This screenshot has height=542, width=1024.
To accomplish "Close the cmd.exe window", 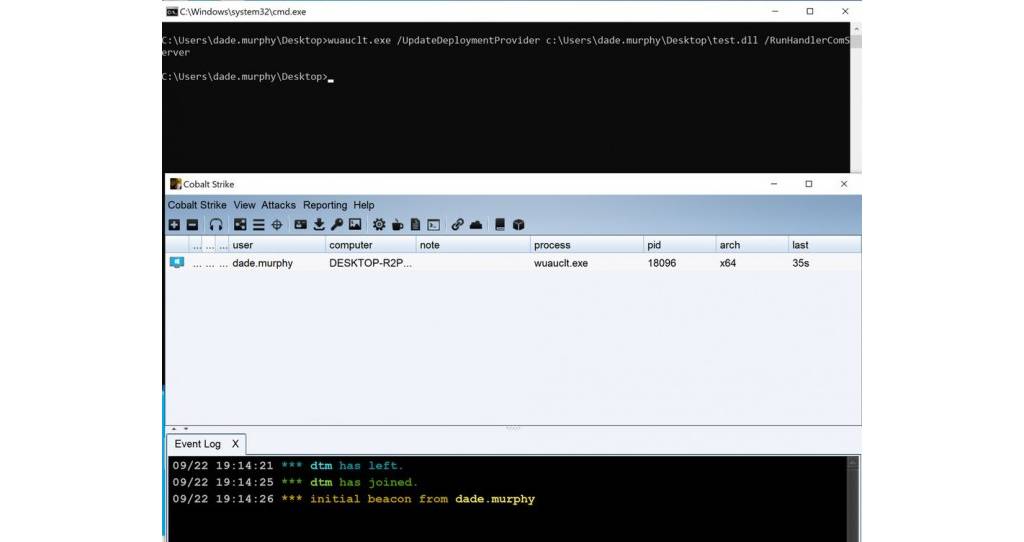I will 845,11.
